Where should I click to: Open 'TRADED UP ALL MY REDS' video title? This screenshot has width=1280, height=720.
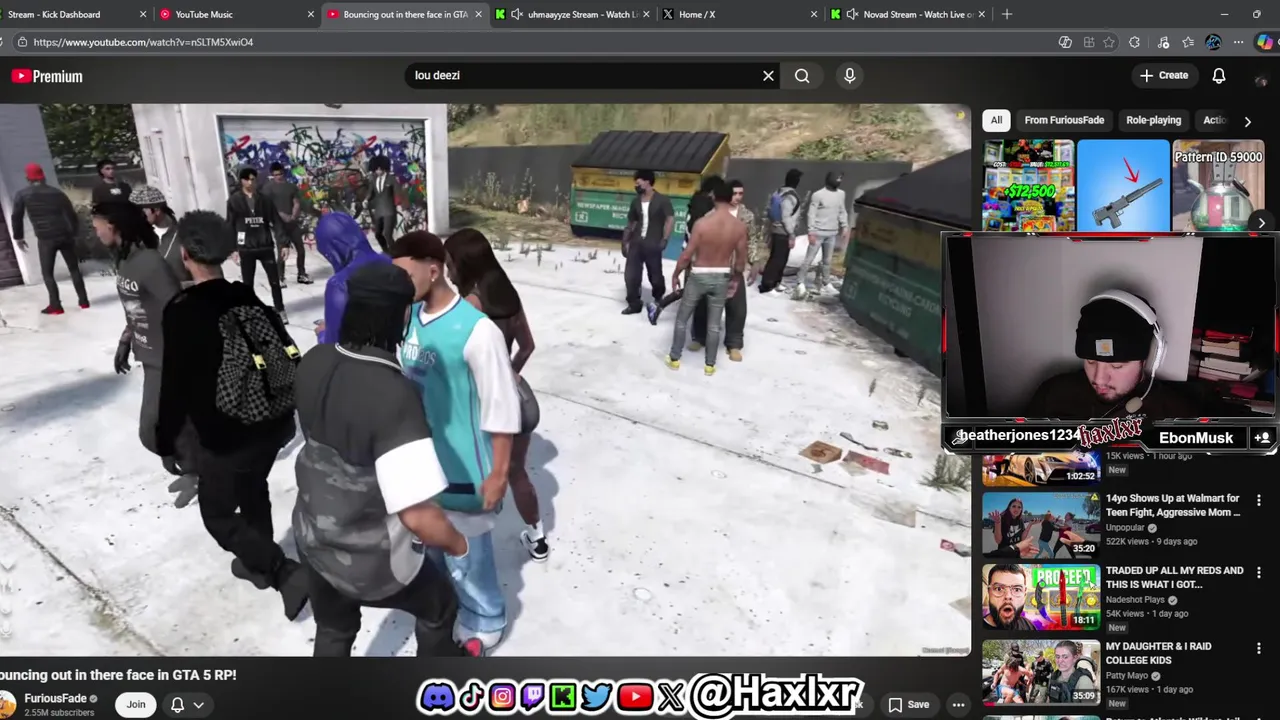(1174, 577)
